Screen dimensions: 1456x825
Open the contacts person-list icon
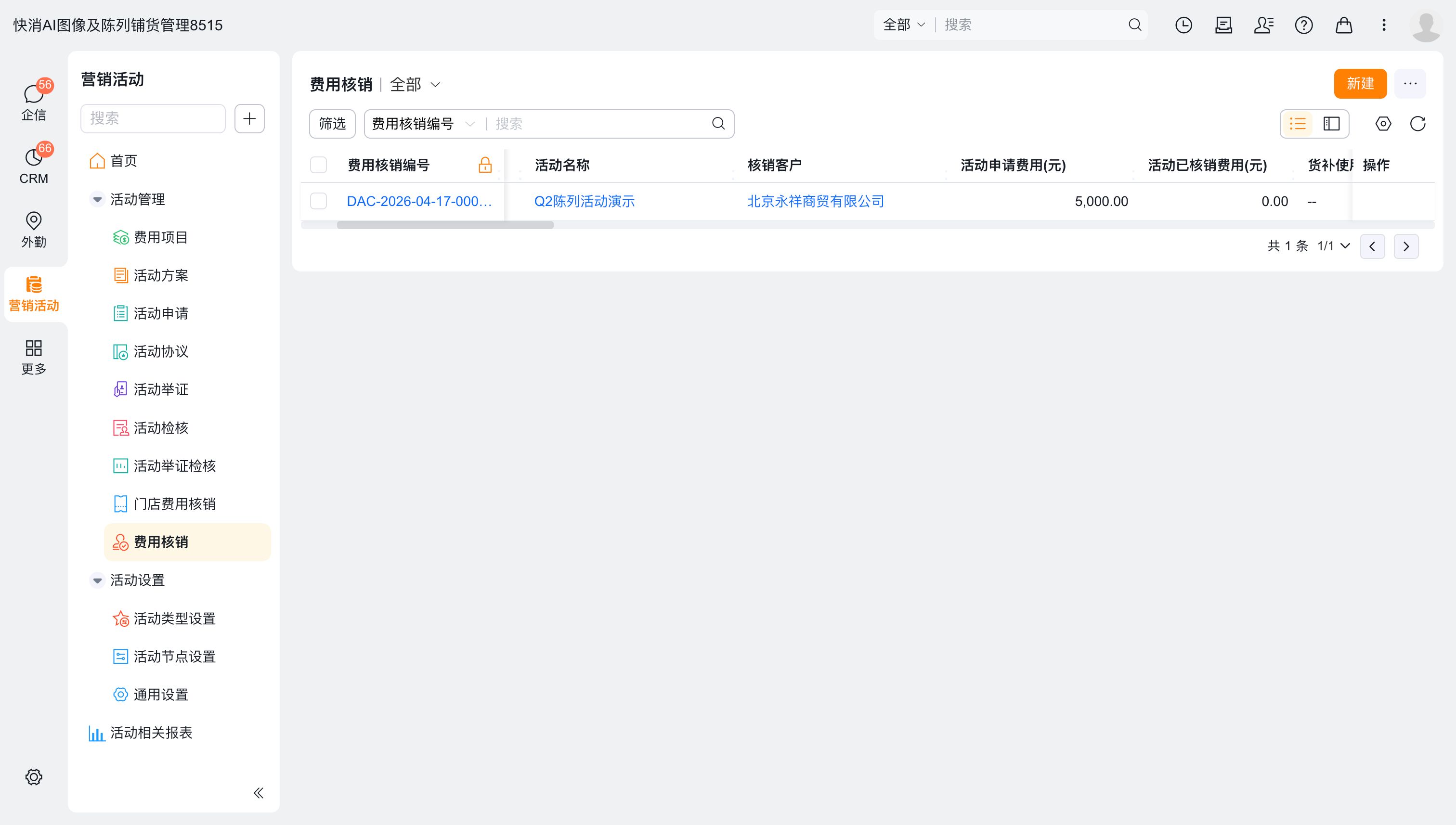click(x=1264, y=25)
